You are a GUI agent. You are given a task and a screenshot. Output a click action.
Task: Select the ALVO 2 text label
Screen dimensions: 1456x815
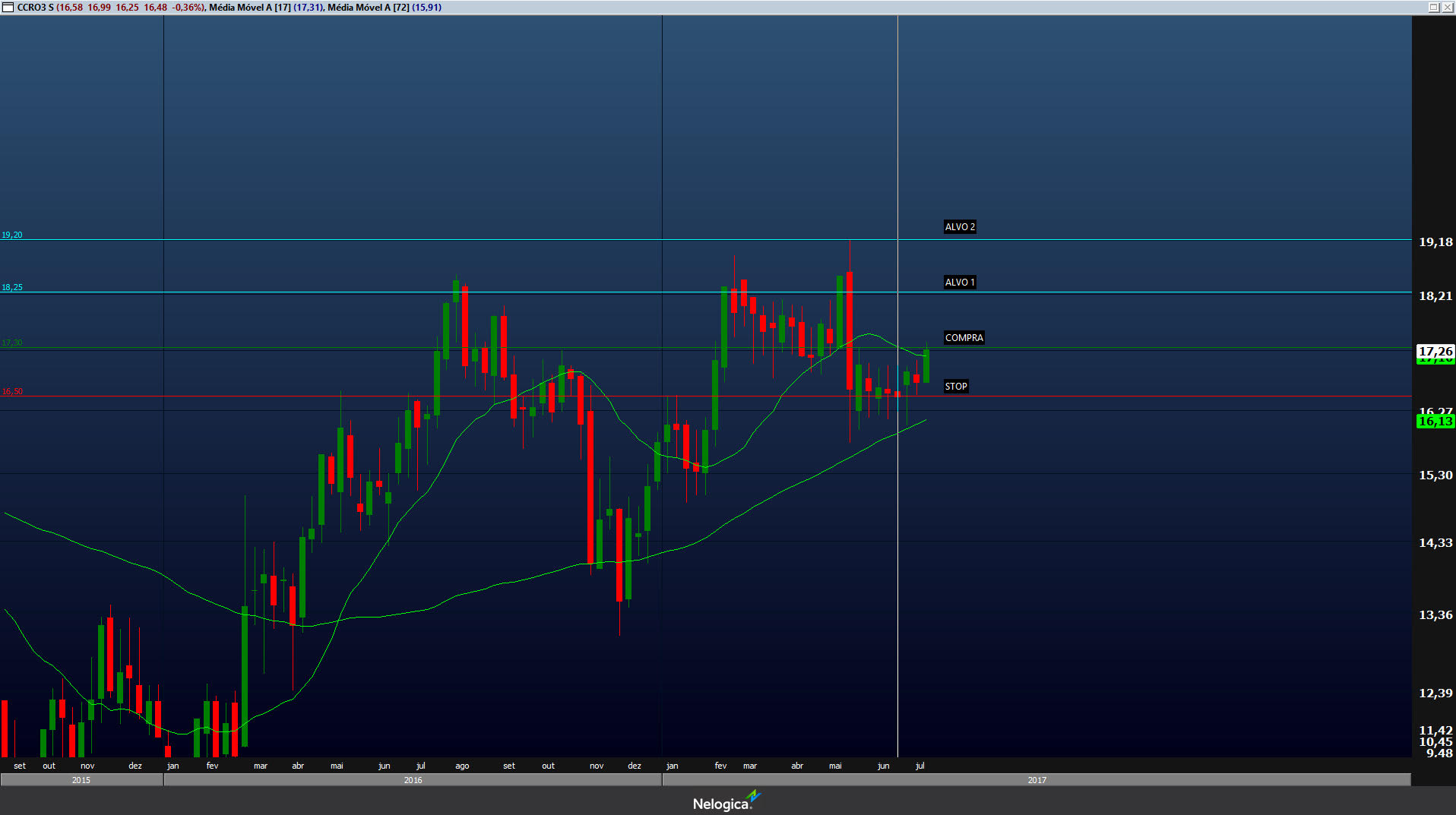(x=960, y=227)
